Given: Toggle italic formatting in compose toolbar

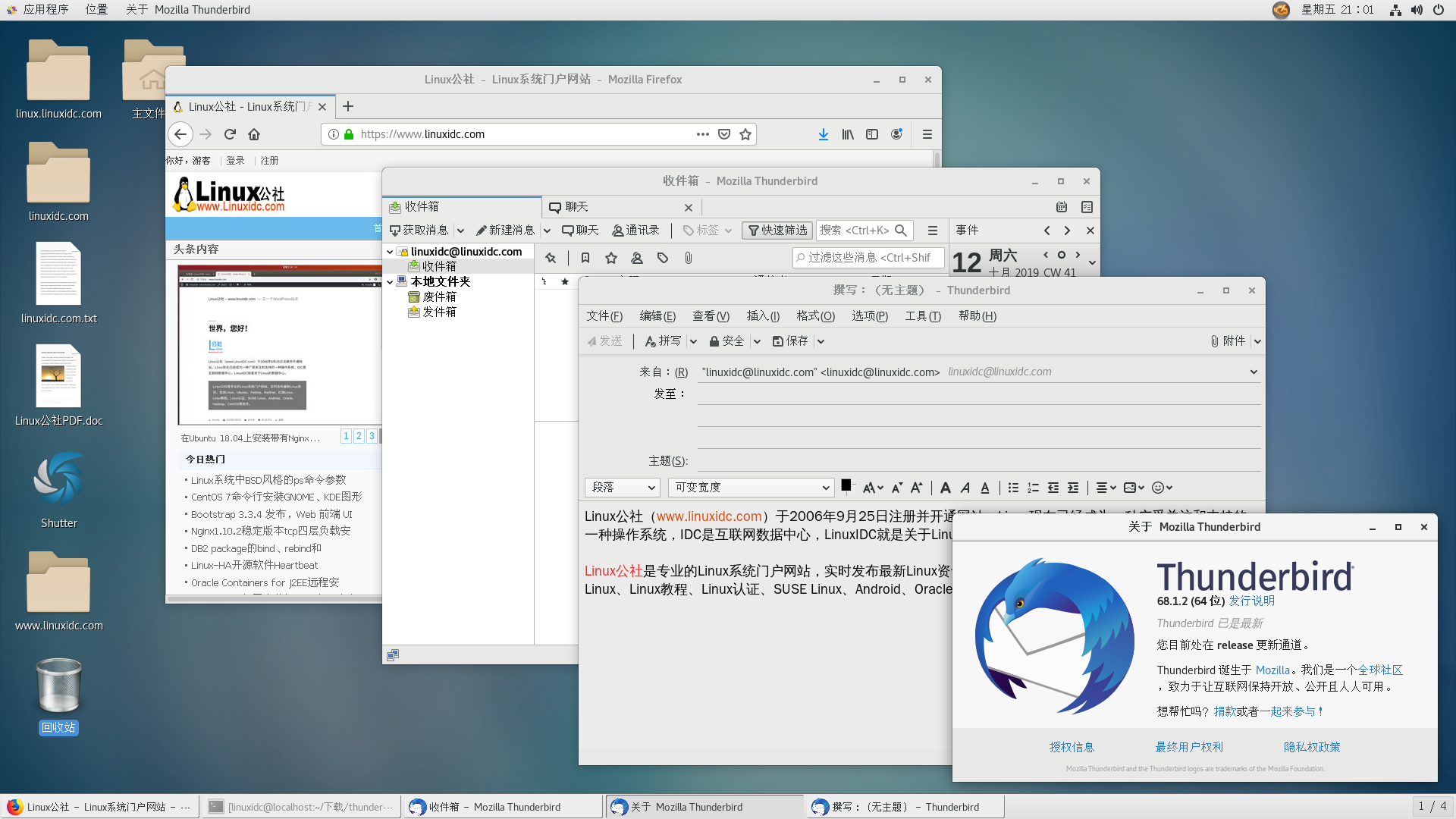Looking at the screenshot, I should (x=965, y=488).
